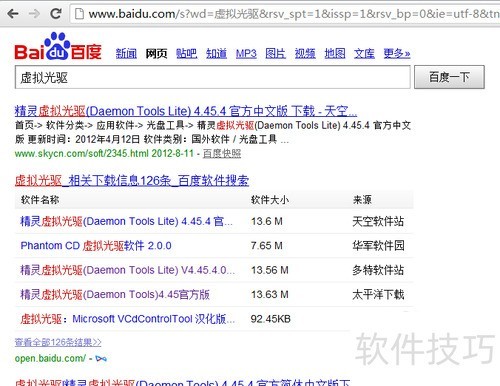Open Daemon Tools Lite V4.45.4.0 link
Screen dimensions: 500x386
[127, 270]
